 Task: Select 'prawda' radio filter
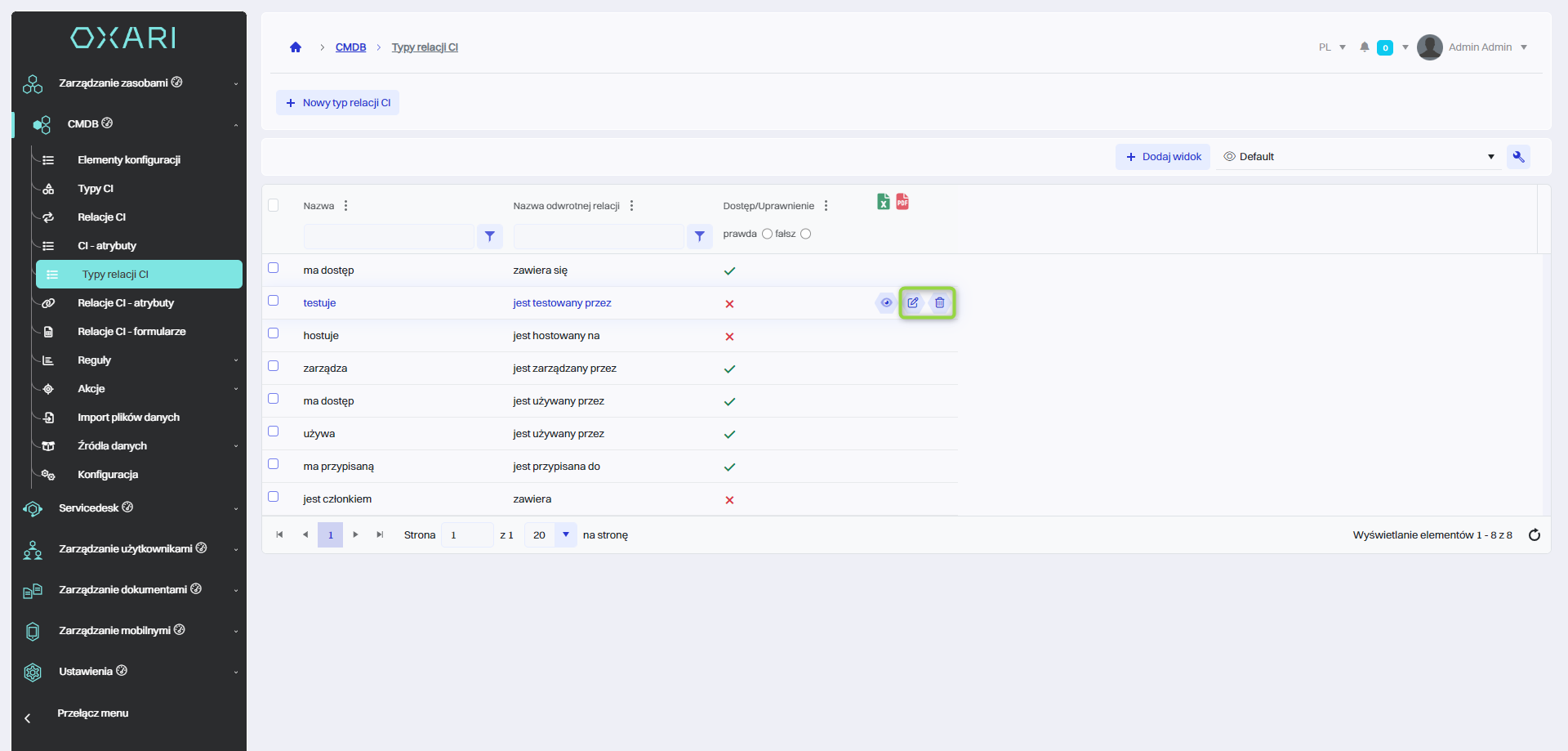pyautogui.click(x=767, y=235)
